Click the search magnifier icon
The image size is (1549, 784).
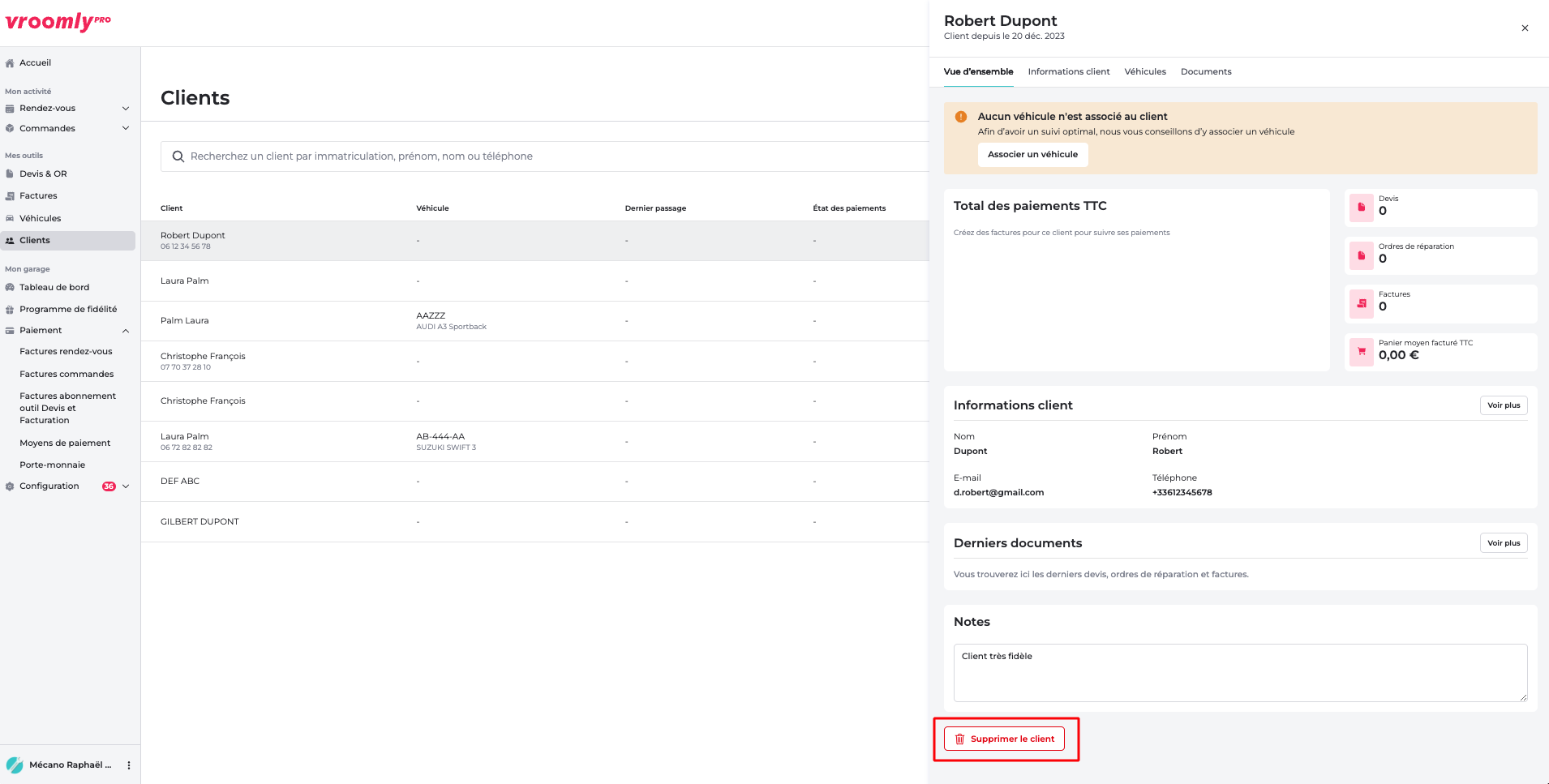[178, 156]
